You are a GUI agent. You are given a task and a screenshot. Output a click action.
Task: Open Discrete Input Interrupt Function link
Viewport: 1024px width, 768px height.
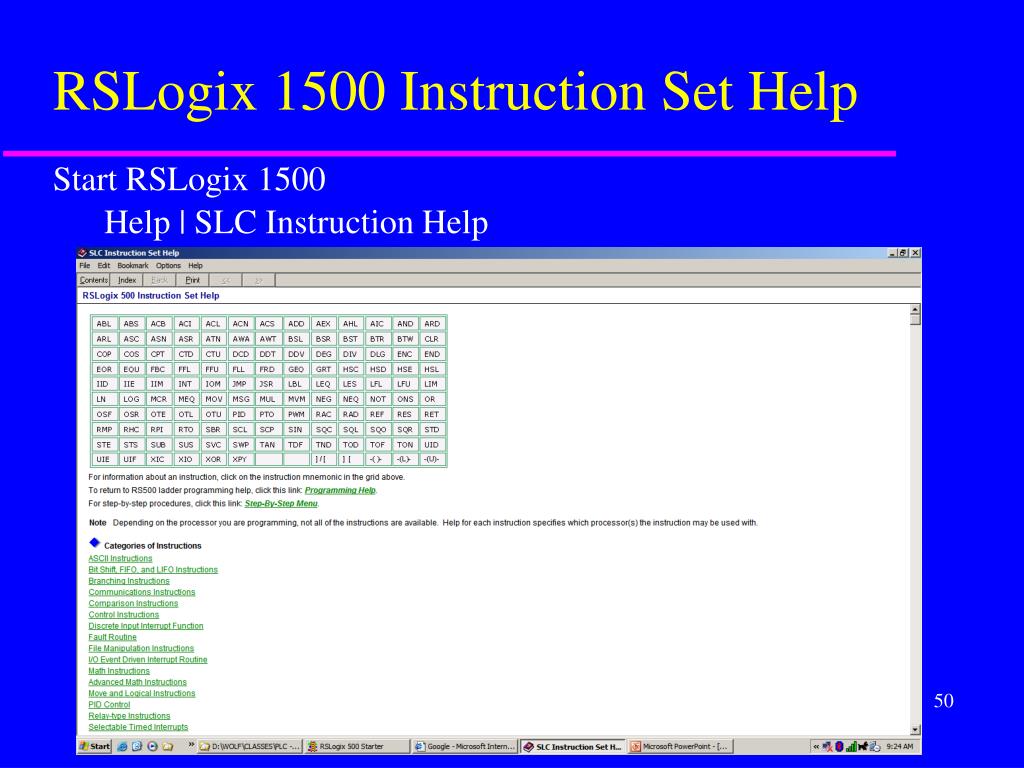[146, 626]
